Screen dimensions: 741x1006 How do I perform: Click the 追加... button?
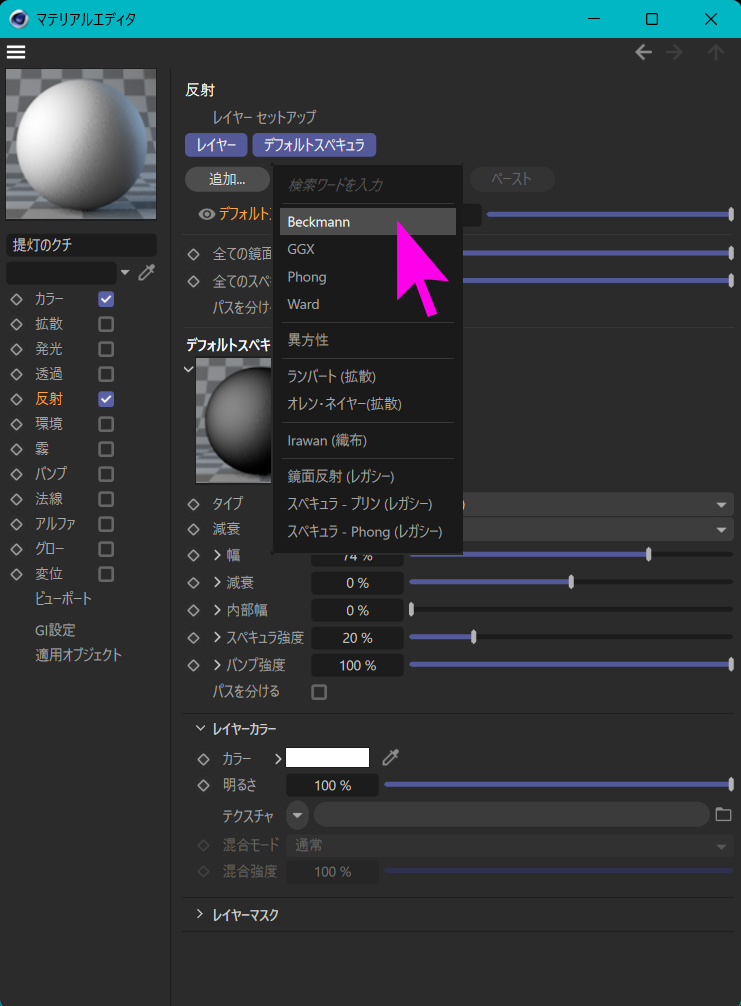(x=227, y=179)
